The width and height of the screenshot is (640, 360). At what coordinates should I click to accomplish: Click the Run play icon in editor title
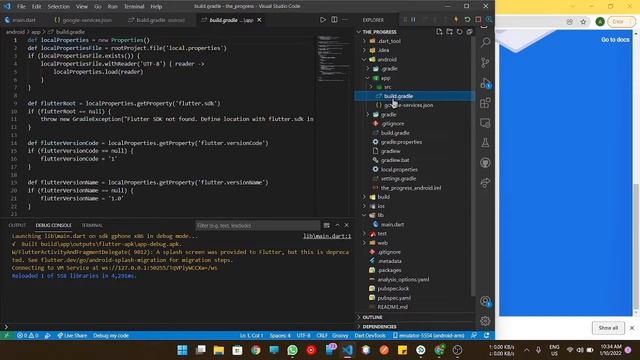[322, 20]
